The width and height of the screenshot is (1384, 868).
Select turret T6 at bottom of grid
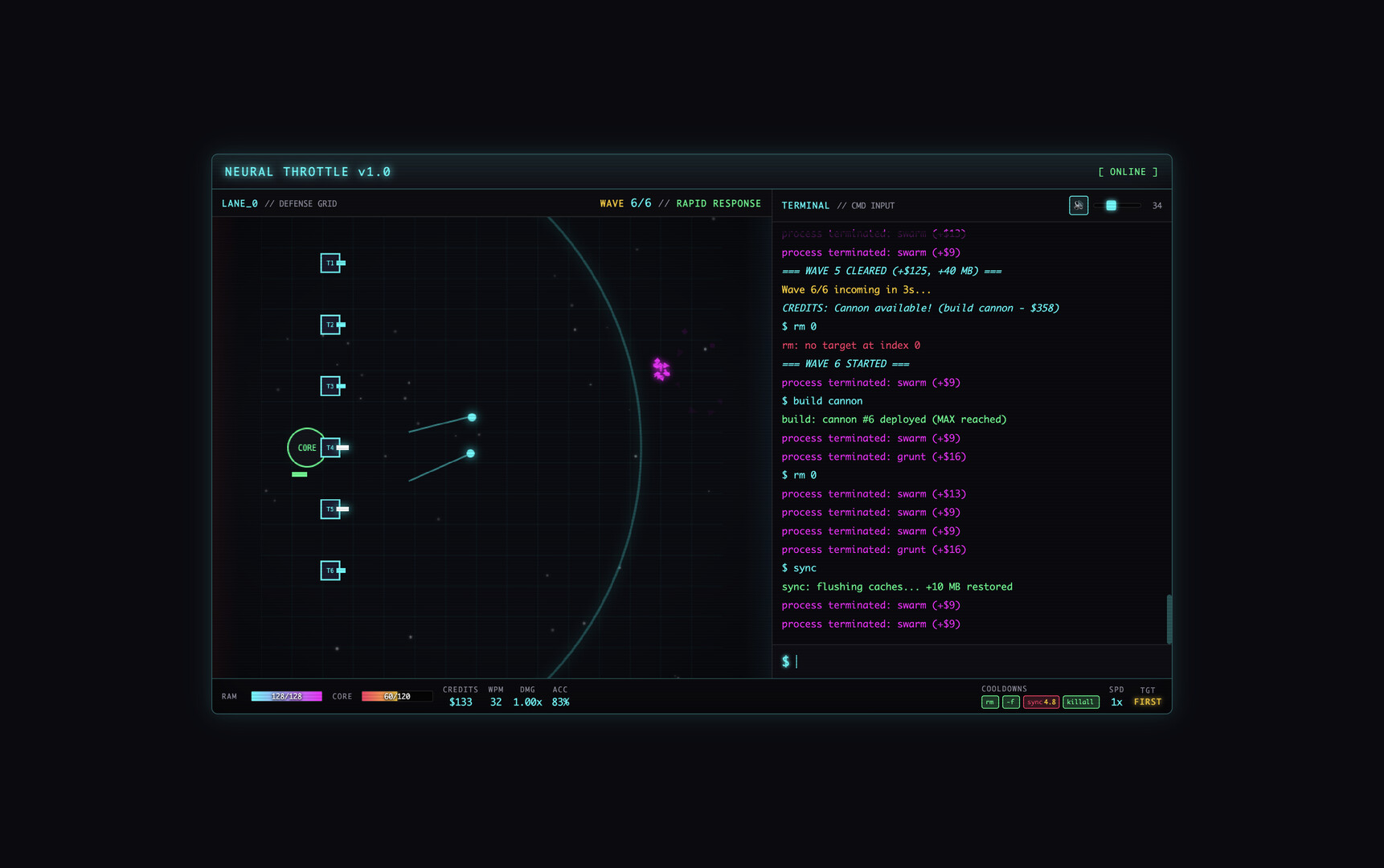pyautogui.click(x=332, y=570)
